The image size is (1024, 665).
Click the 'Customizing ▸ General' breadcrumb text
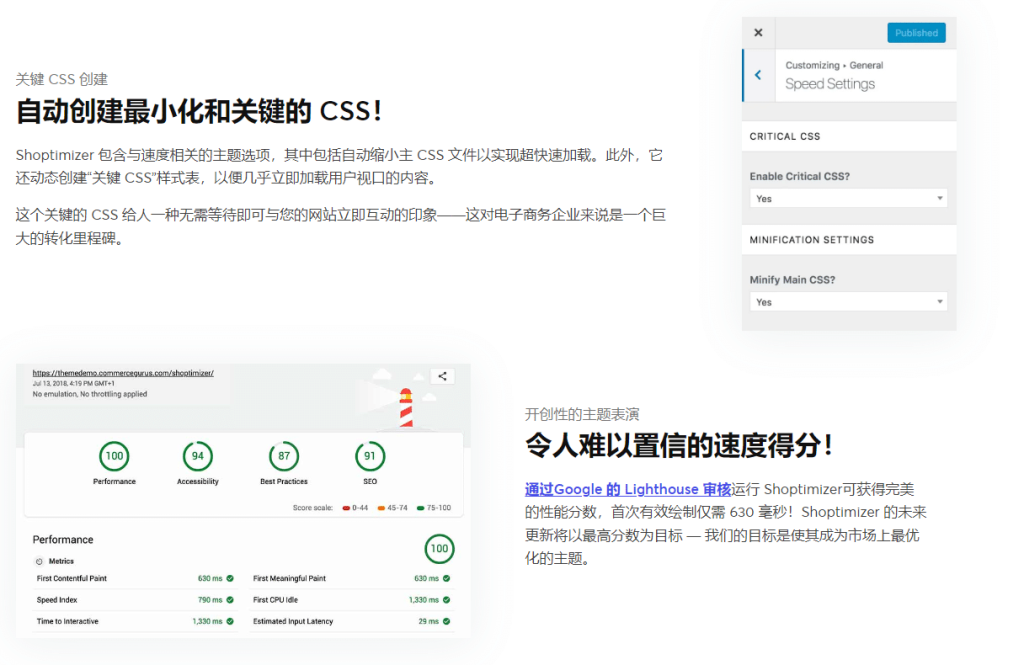click(x=834, y=65)
